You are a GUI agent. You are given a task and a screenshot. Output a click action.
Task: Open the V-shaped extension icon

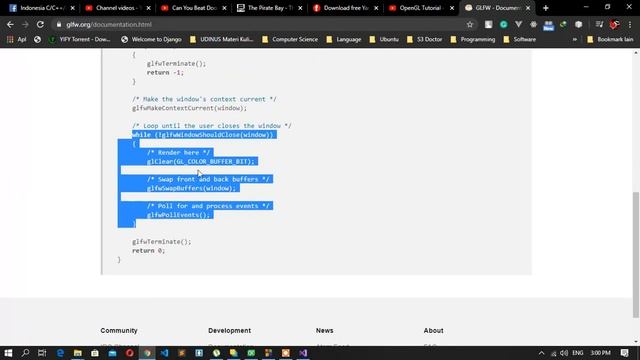518,24
